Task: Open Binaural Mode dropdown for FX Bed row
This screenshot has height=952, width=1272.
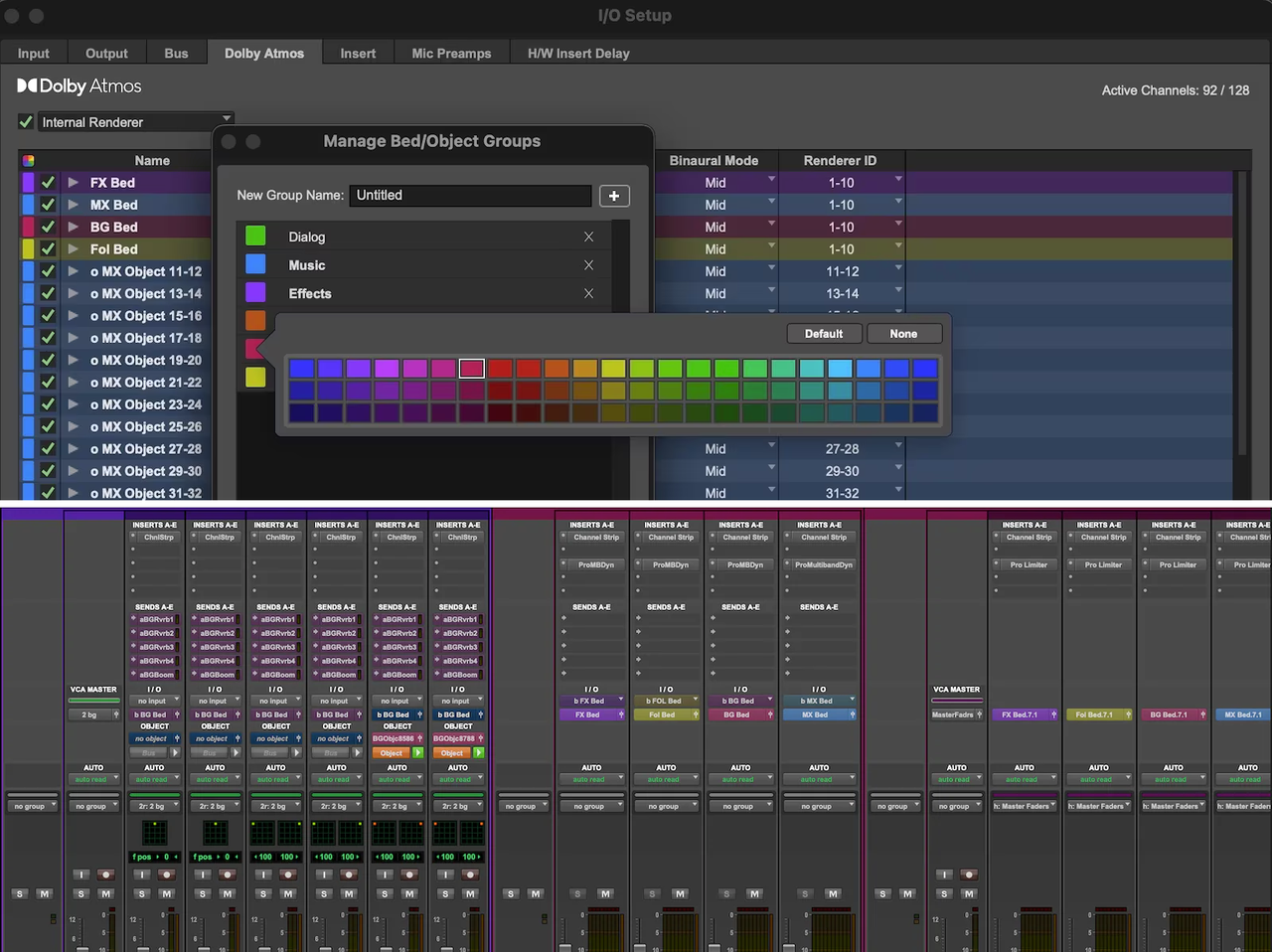Action: click(x=771, y=180)
